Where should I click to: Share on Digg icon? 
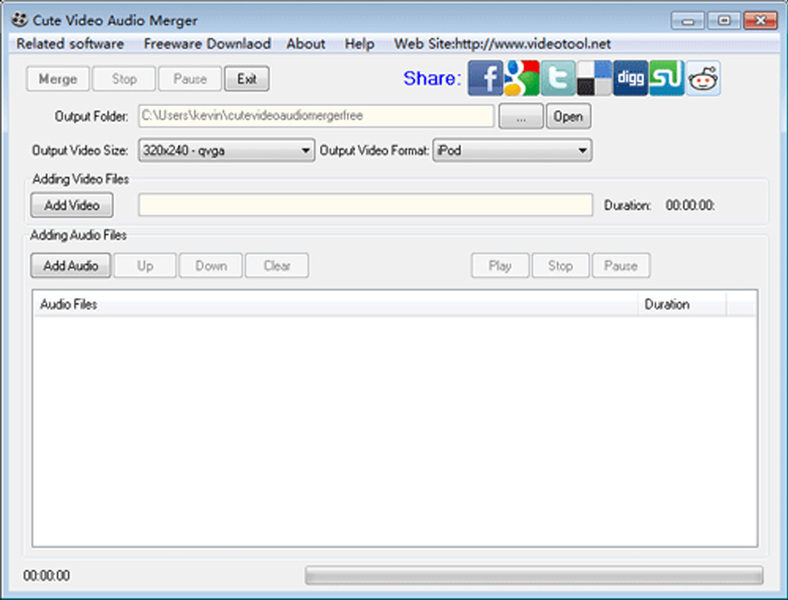tap(630, 78)
